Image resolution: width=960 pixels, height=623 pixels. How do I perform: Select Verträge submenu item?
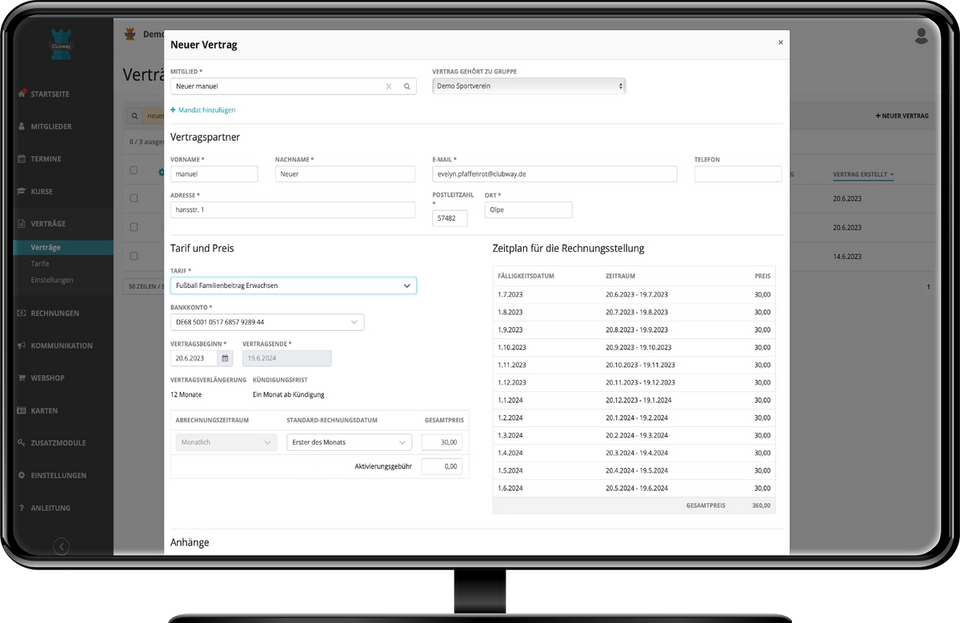pos(45,247)
